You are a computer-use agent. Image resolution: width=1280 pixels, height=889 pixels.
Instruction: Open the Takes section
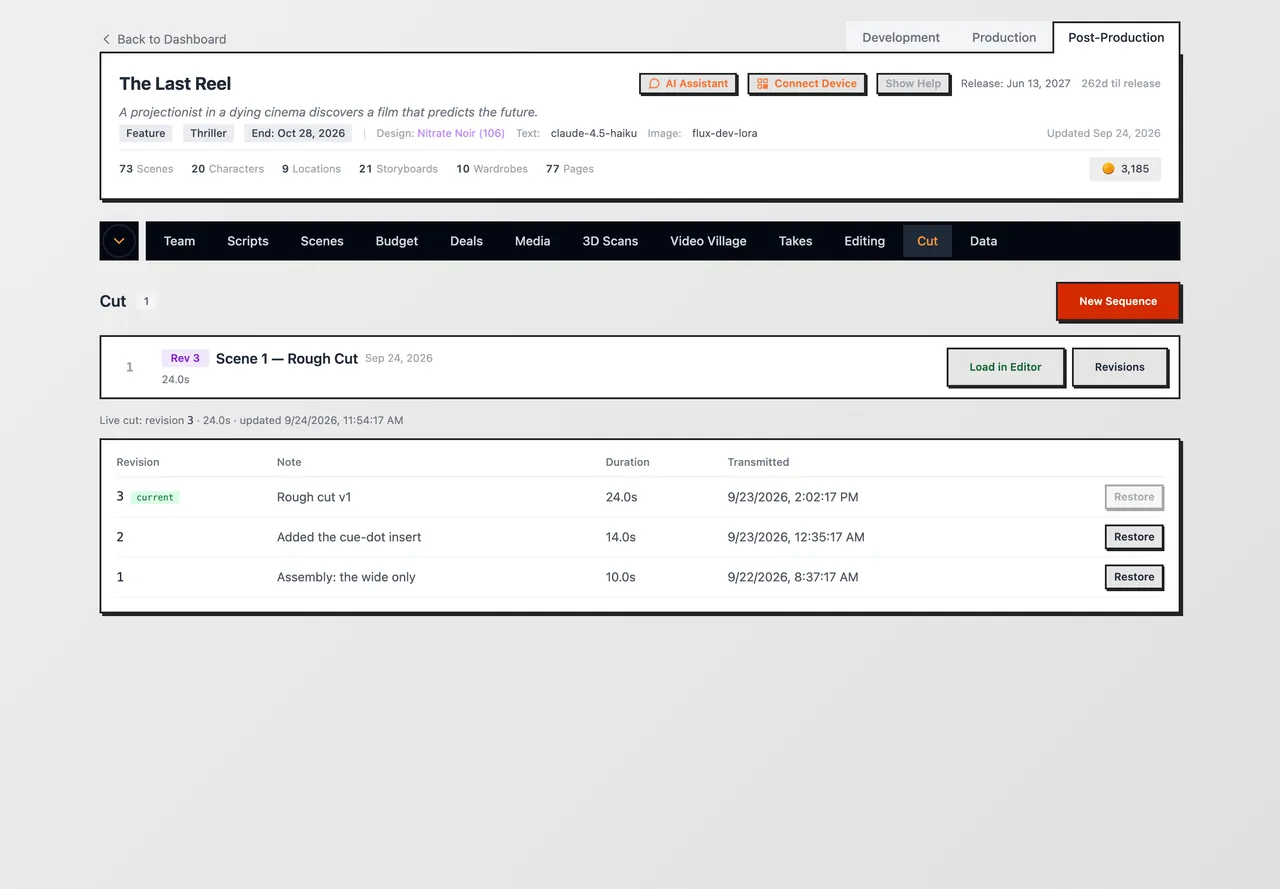coord(796,241)
